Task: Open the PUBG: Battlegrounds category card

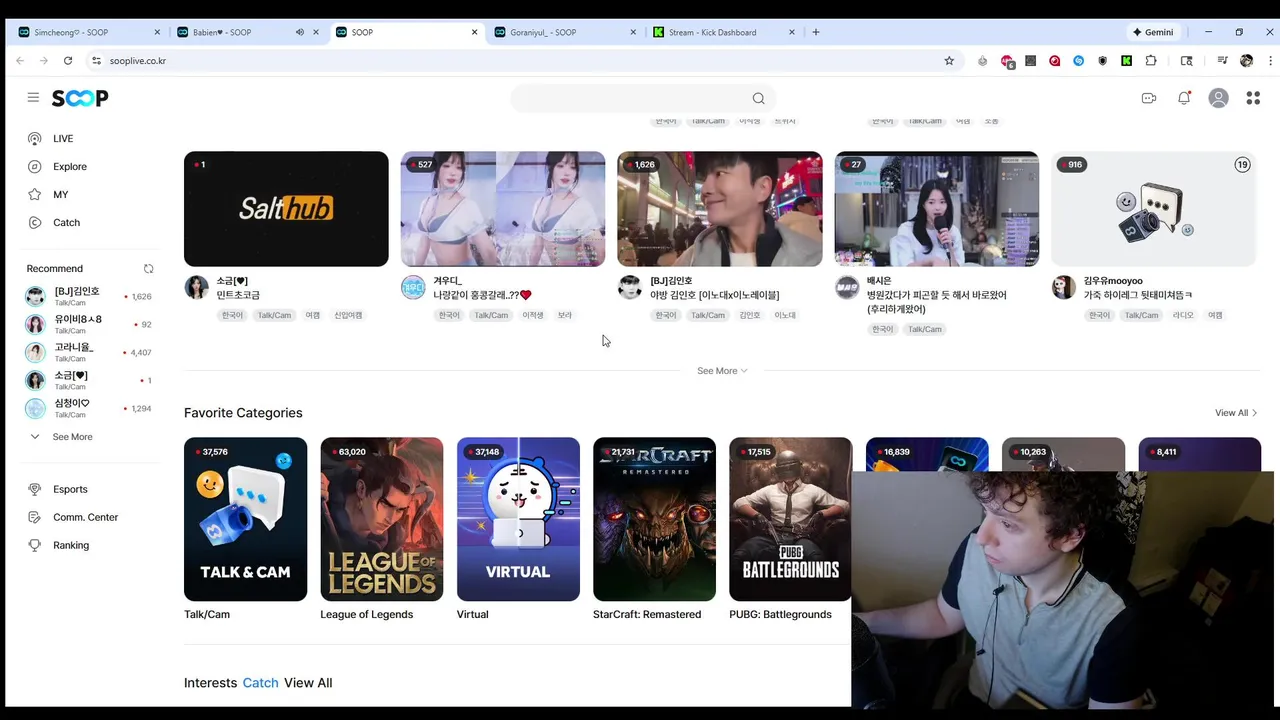Action: (x=790, y=519)
